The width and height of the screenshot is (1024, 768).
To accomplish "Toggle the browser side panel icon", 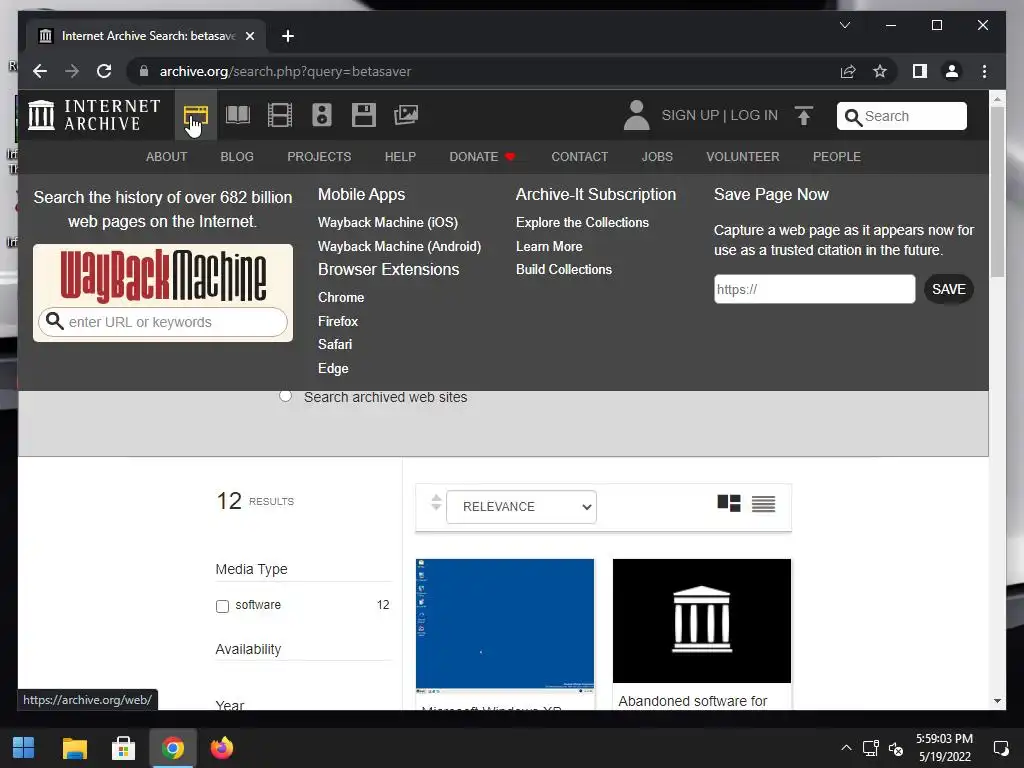I will 920,71.
